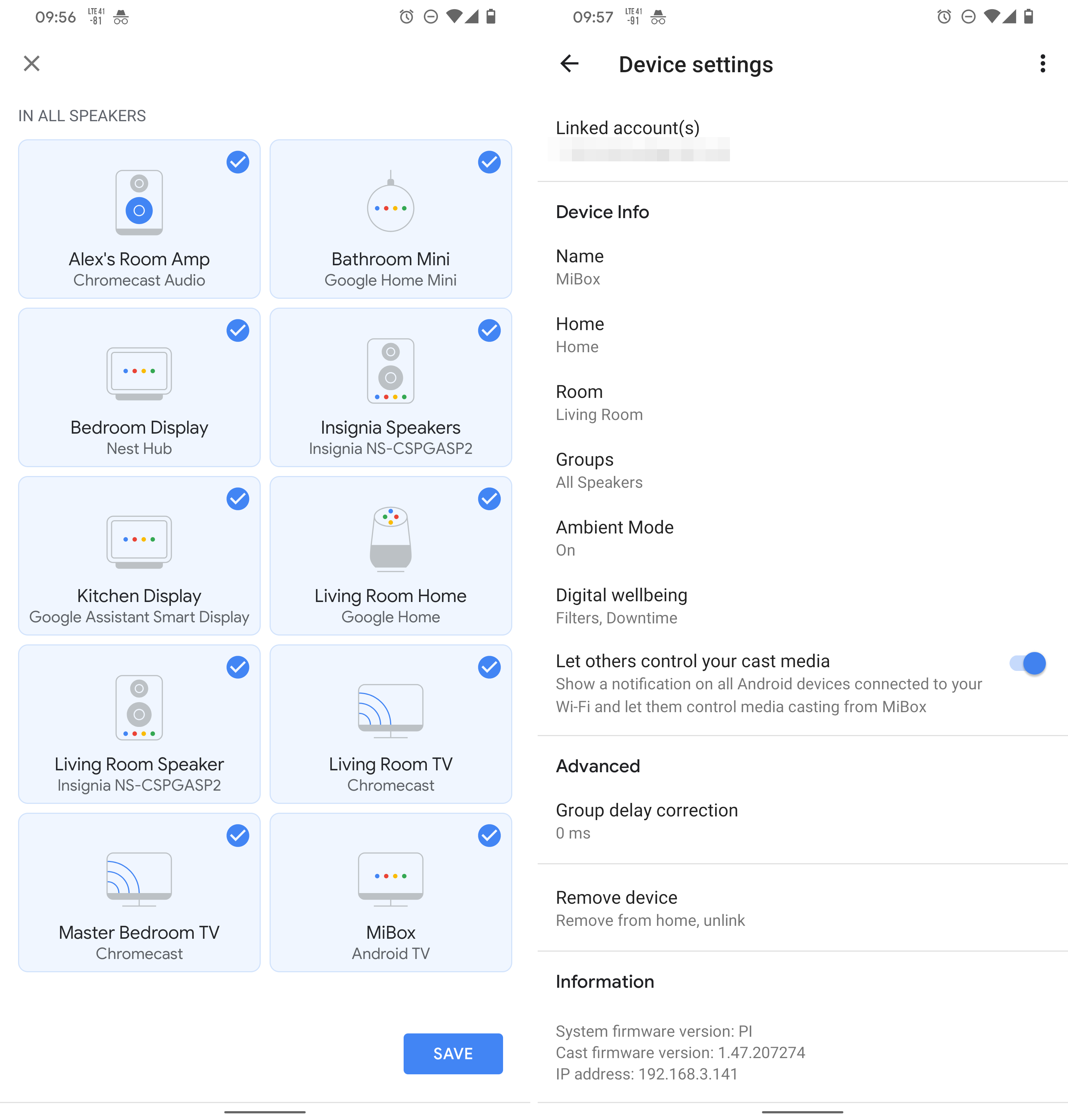Uncheck Alex's Room Amp checkmark
Viewport: 1068px width, 1120px height.
click(x=238, y=162)
